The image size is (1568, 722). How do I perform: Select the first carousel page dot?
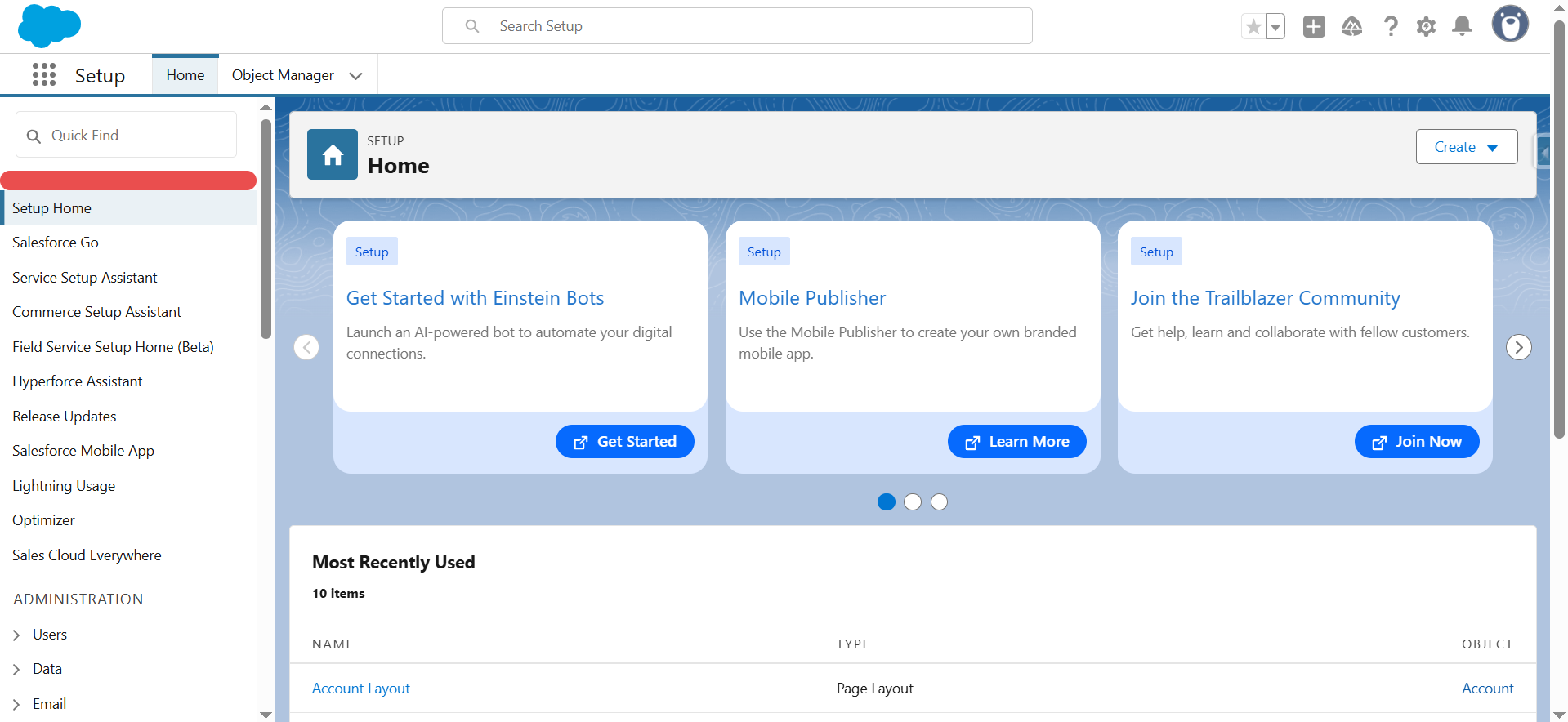point(887,502)
